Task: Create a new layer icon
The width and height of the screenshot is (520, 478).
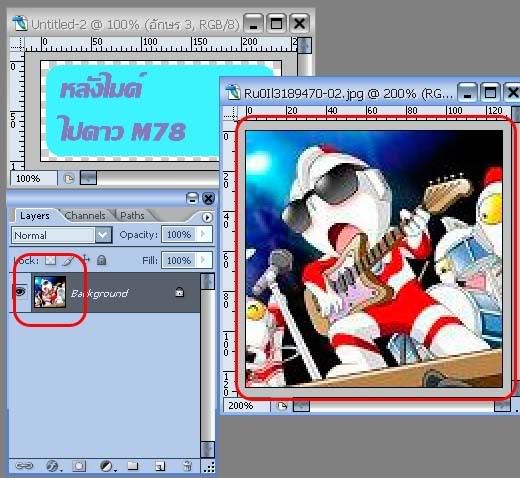Action: [x=160, y=466]
